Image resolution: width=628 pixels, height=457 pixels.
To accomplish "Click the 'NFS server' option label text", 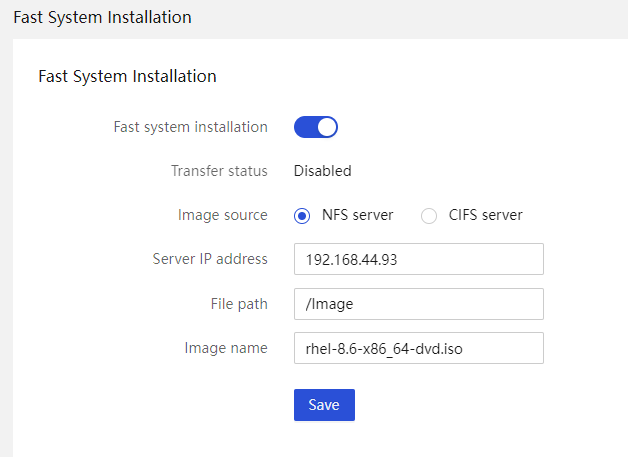I will click(x=358, y=215).
